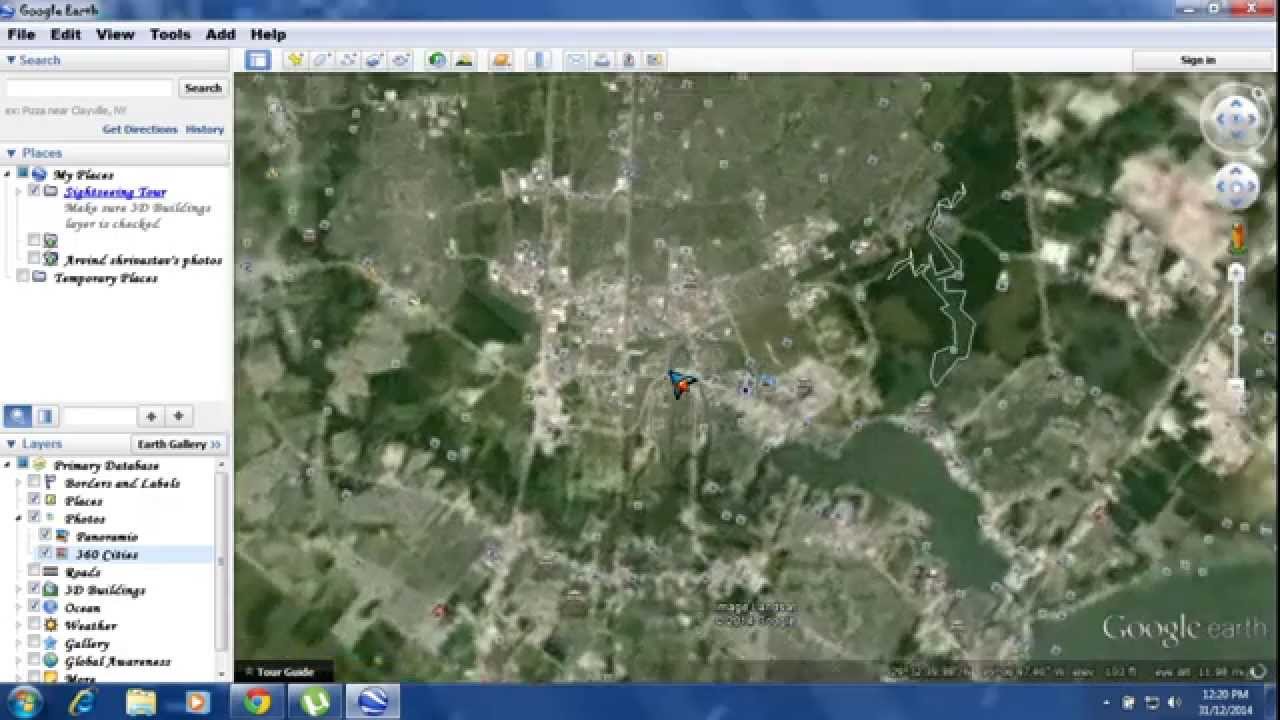This screenshot has height=720, width=1280.
Task: Expand the 3D Buildings node
Action: click(18, 590)
